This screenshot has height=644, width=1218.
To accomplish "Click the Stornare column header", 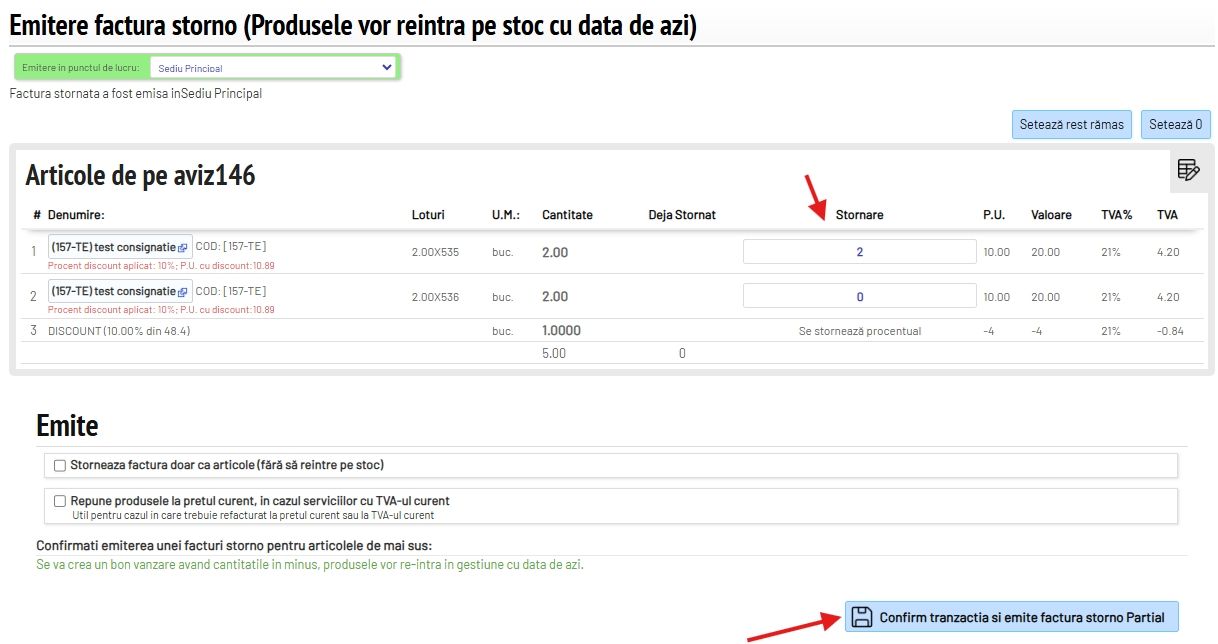I will pos(859,215).
